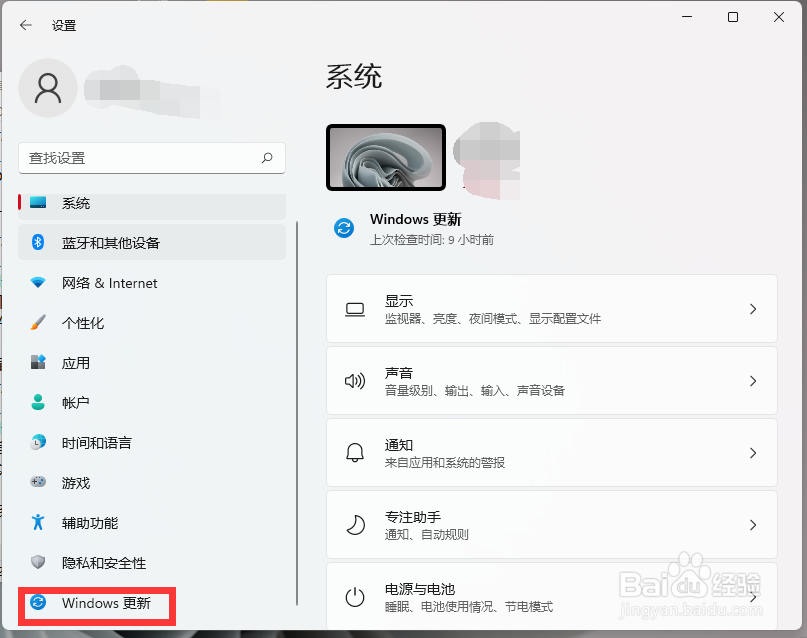Click 上次检查时间: 9 小时前 text
This screenshot has width=807, height=638.
pos(431,240)
